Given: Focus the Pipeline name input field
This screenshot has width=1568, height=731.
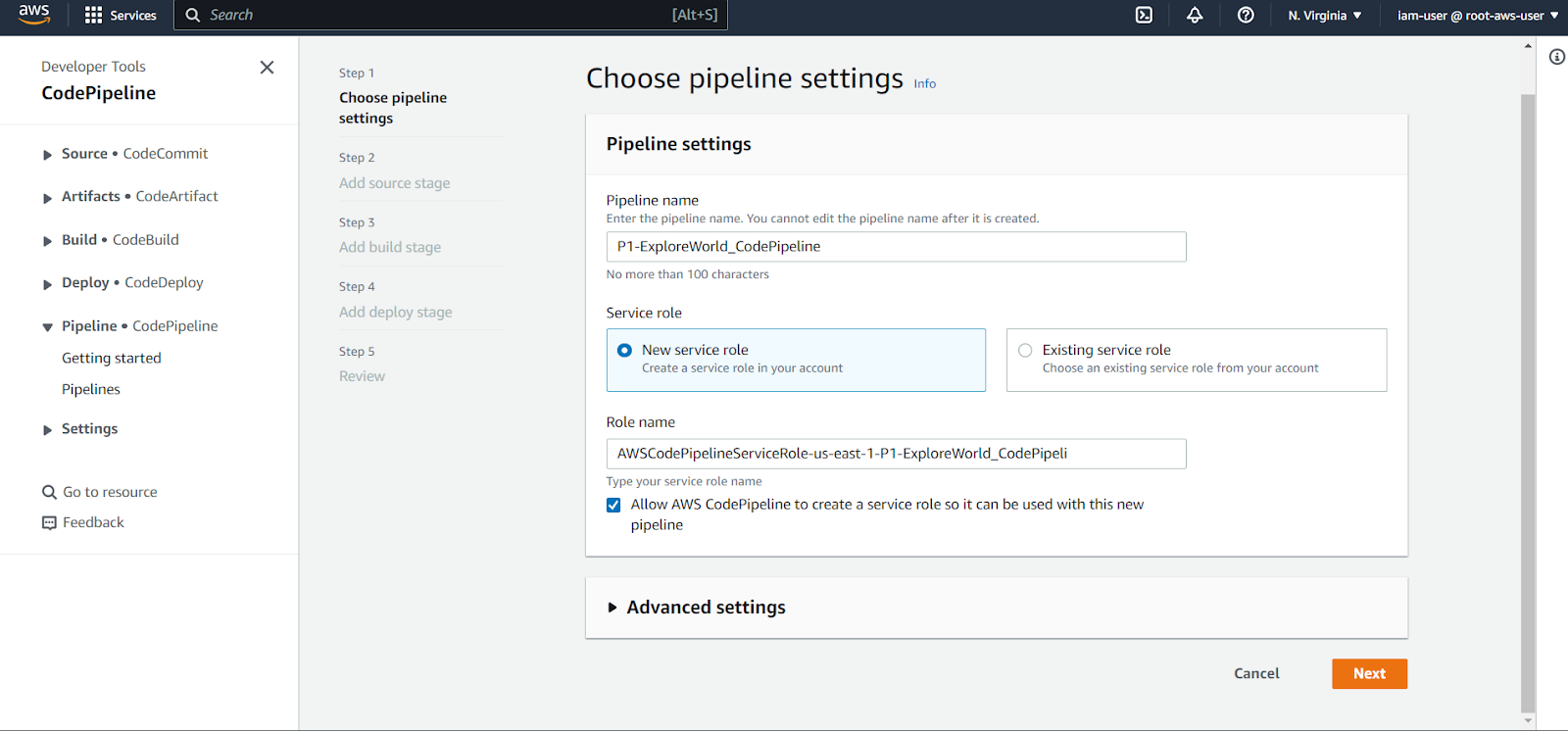Looking at the screenshot, I should [896, 247].
